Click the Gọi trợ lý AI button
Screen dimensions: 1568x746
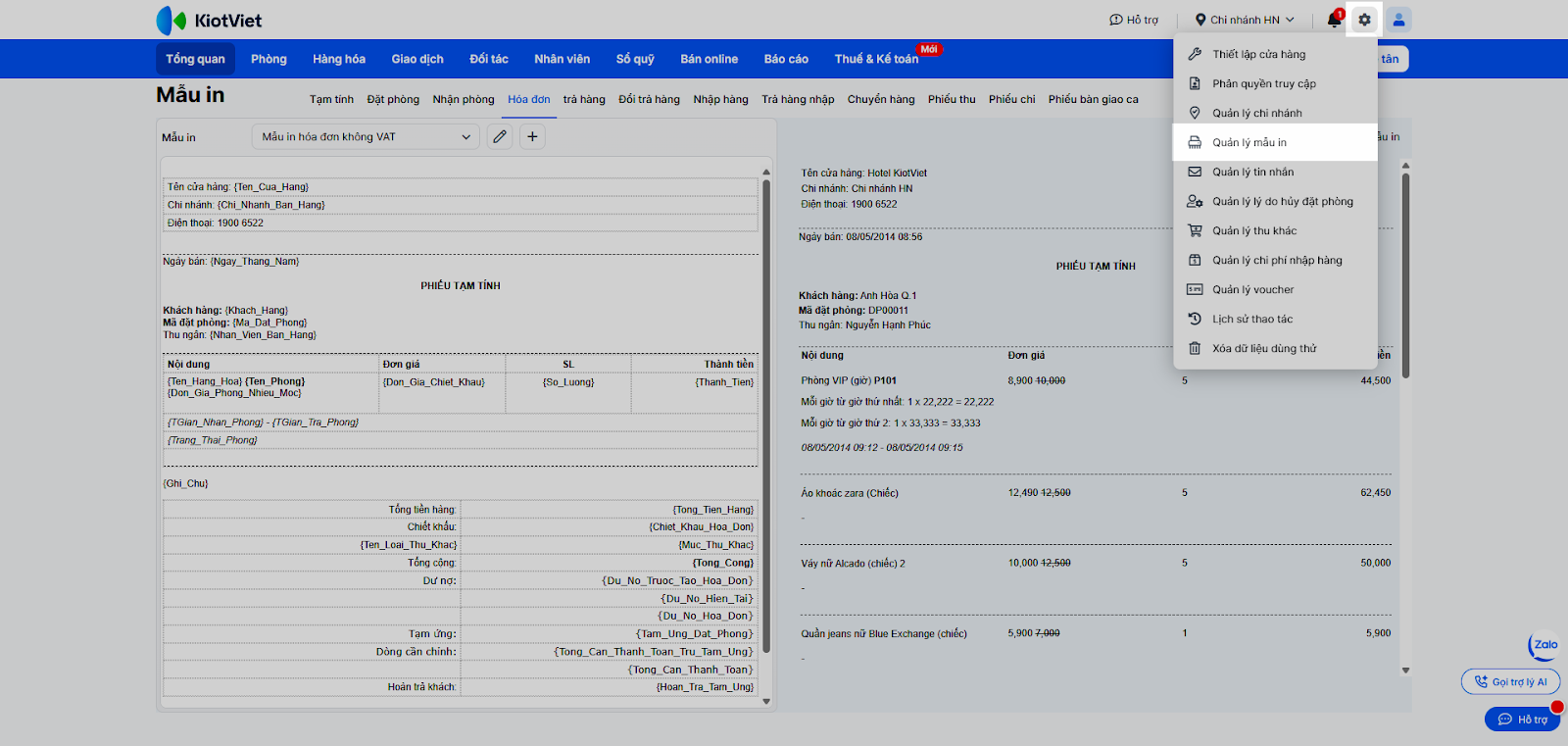tap(1510, 681)
